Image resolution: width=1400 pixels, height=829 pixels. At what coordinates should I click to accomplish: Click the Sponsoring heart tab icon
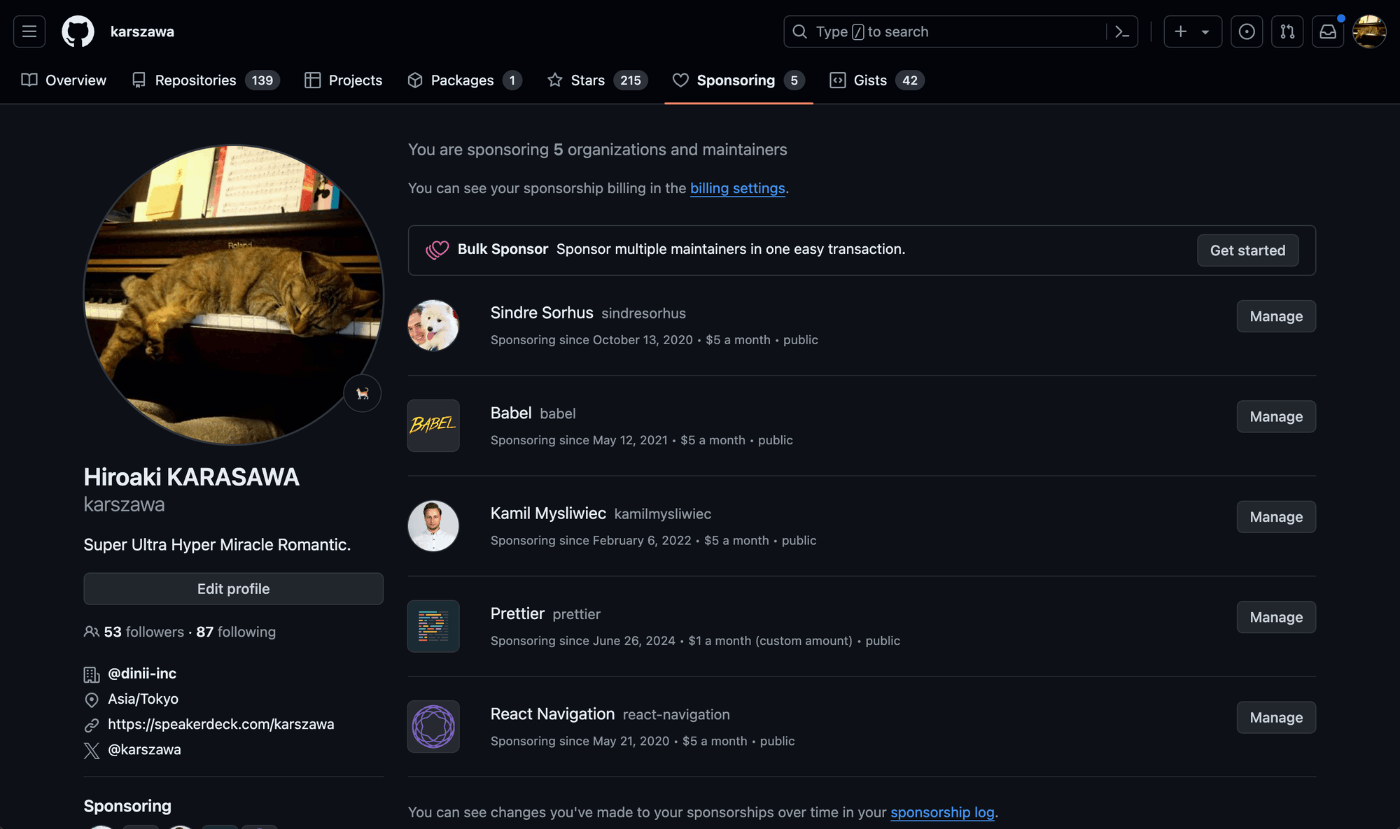681,80
